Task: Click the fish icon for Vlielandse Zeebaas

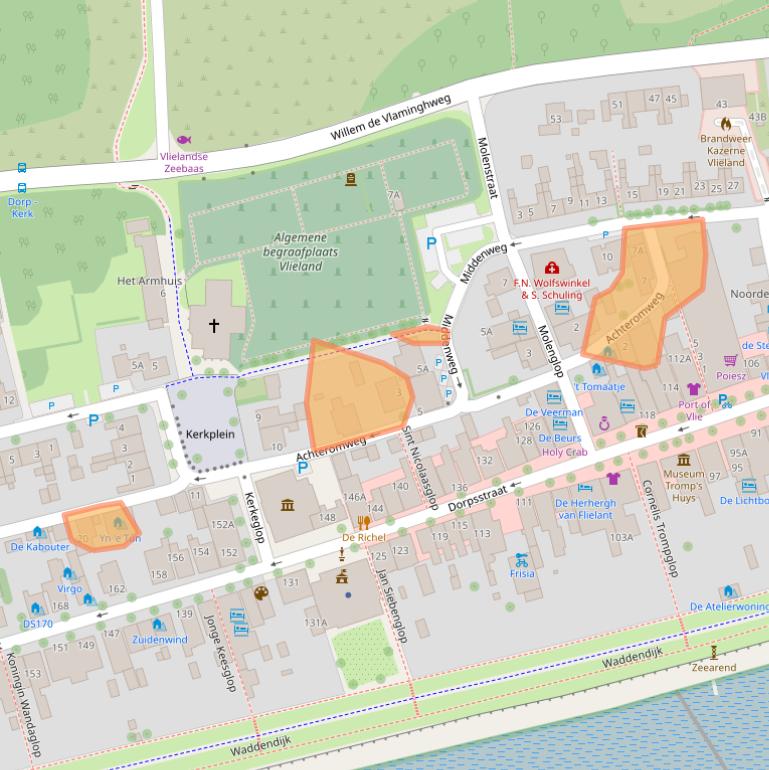Action: (x=183, y=140)
